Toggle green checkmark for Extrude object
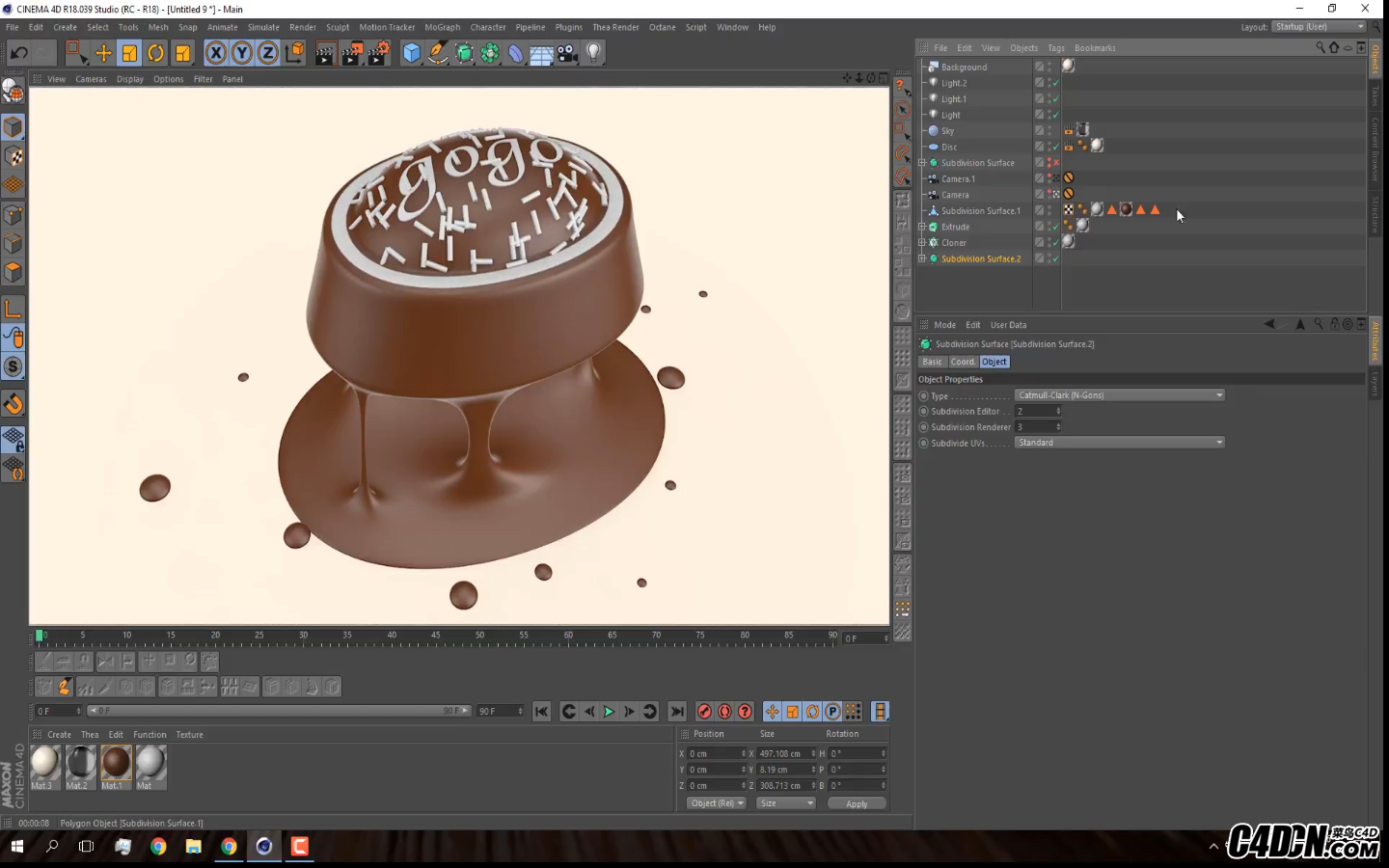The height and width of the screenshot is (868, 1389). pos(1055,227)
